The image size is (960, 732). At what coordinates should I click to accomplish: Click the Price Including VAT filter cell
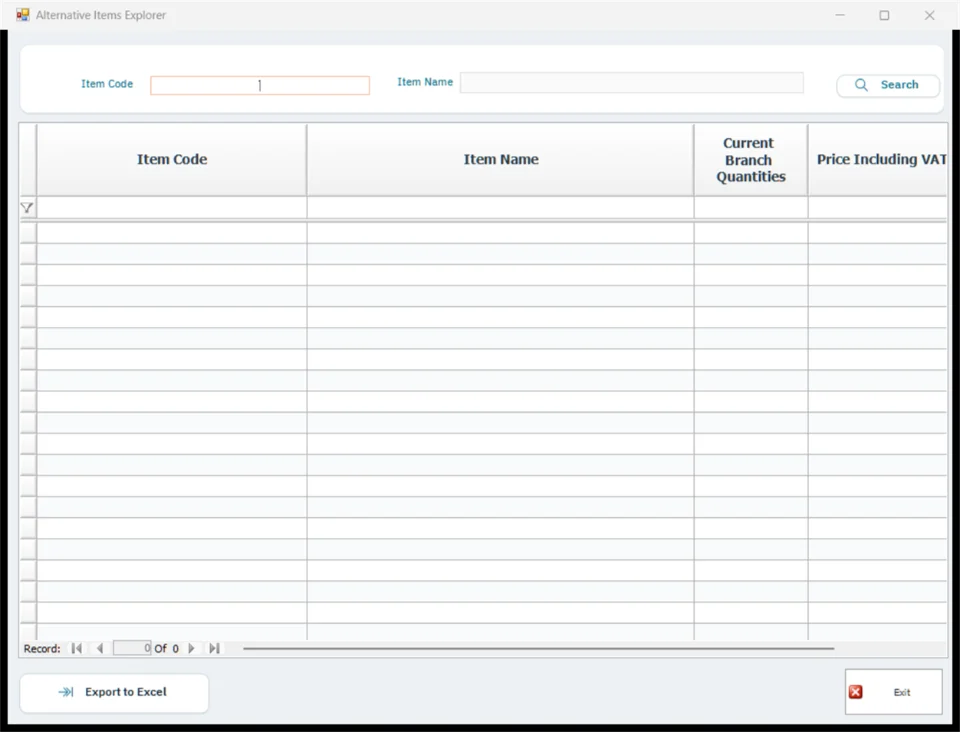tap(878, 207)
